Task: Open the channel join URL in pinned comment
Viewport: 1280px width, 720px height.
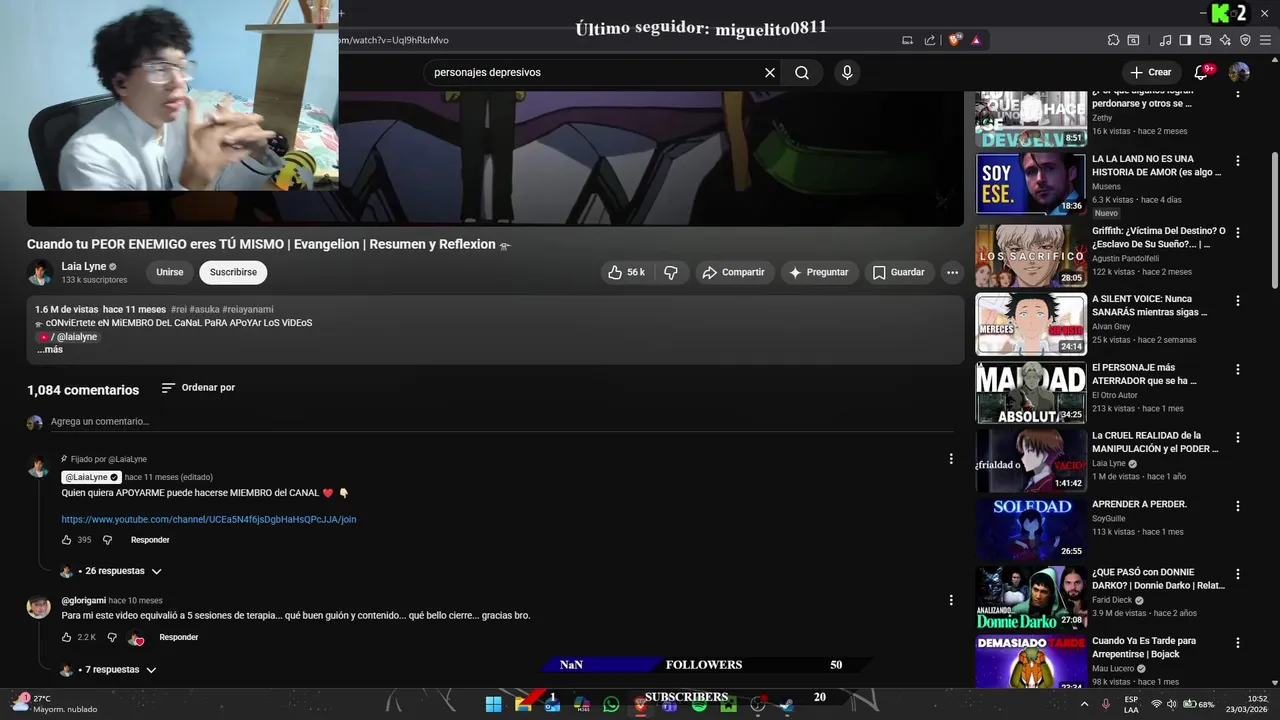Action: click(209, 519)
